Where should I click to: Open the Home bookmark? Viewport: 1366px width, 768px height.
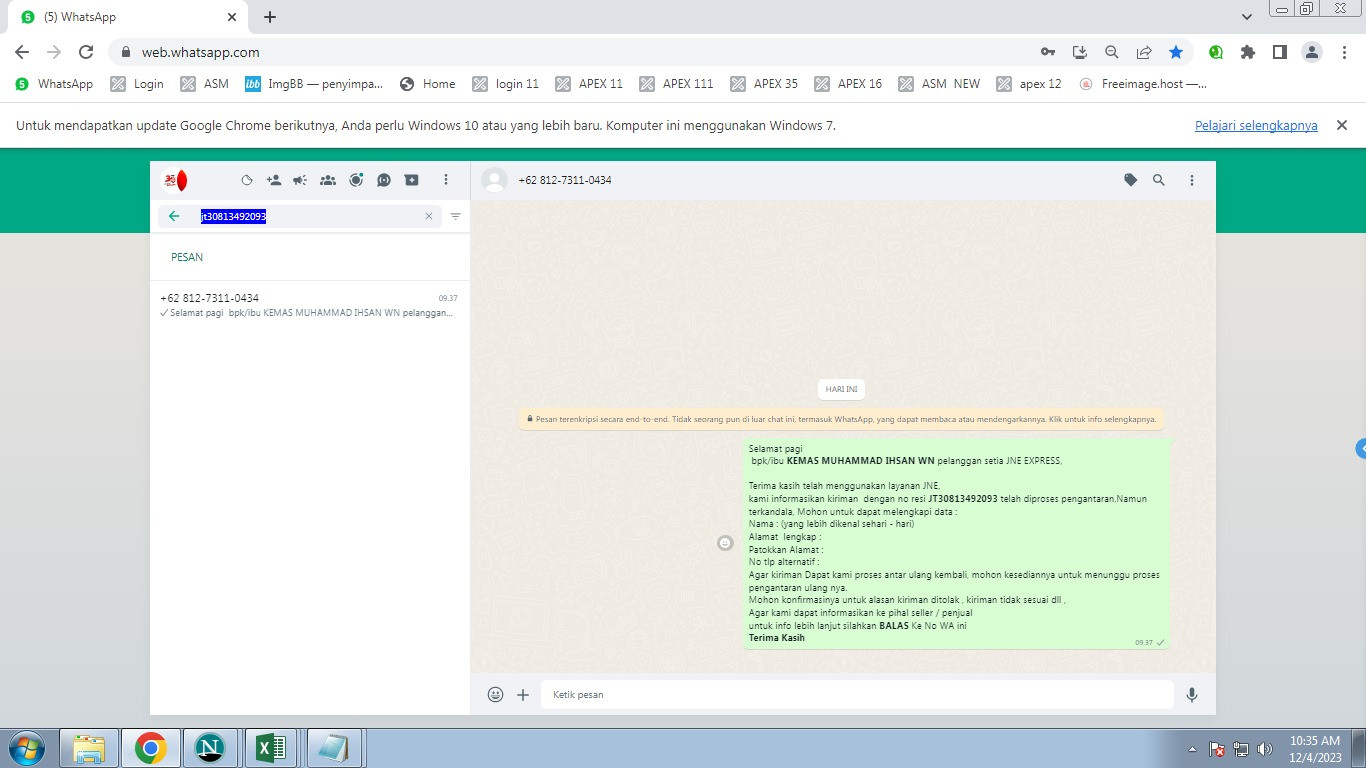click(x=428, y=84)
